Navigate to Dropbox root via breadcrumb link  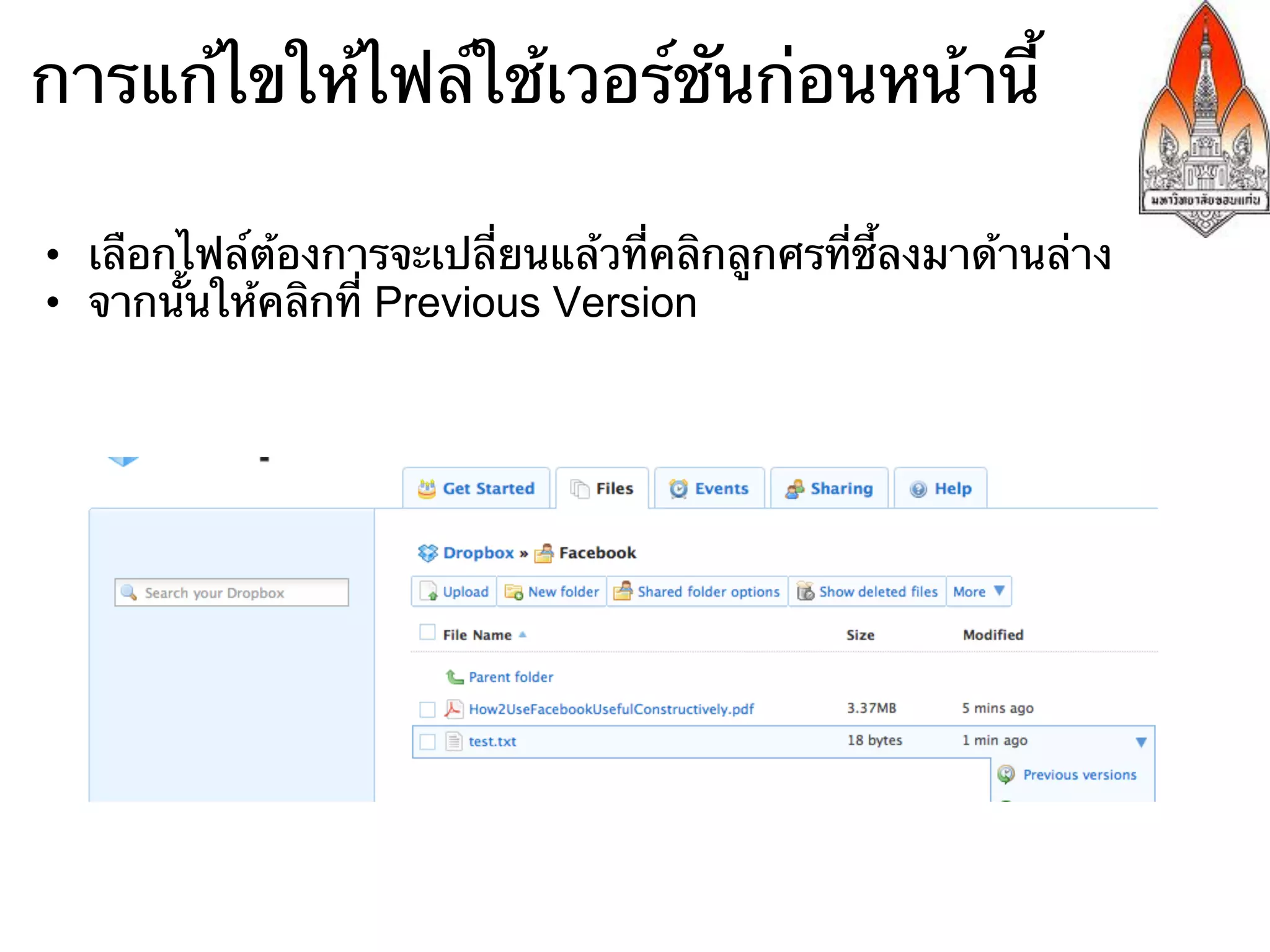coord(478,553)
